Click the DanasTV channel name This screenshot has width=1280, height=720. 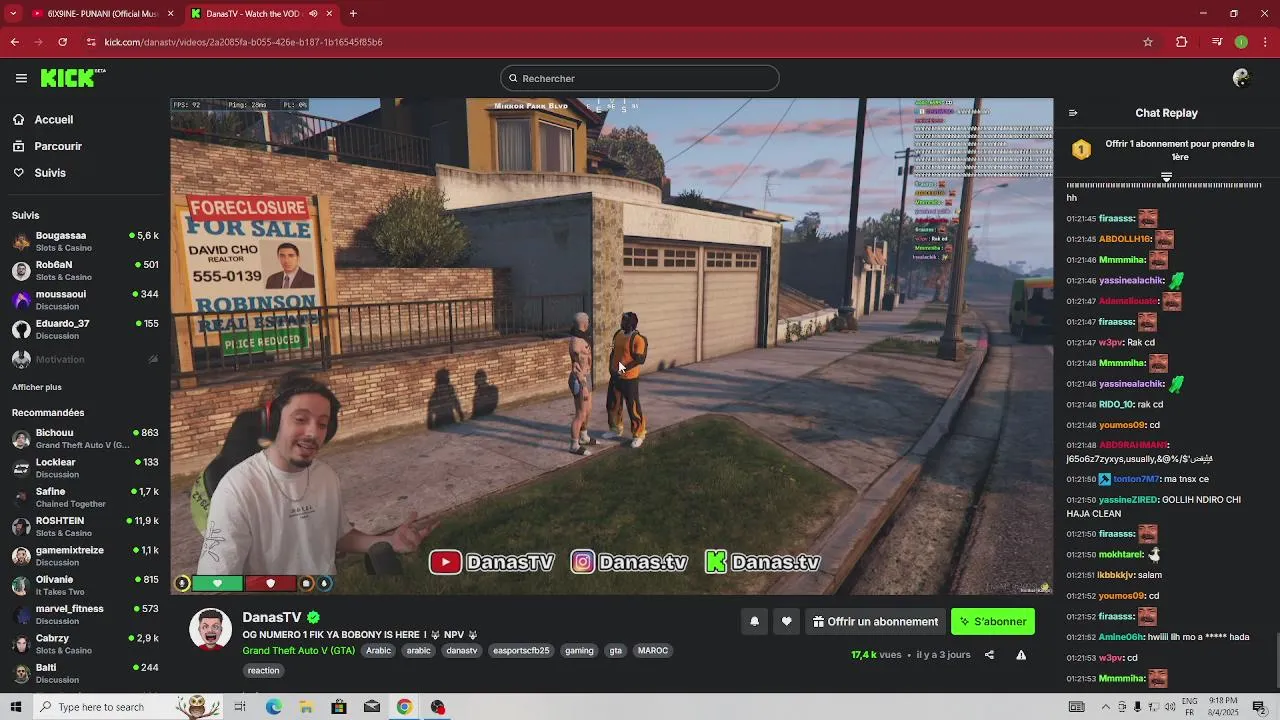coord(272,617)
